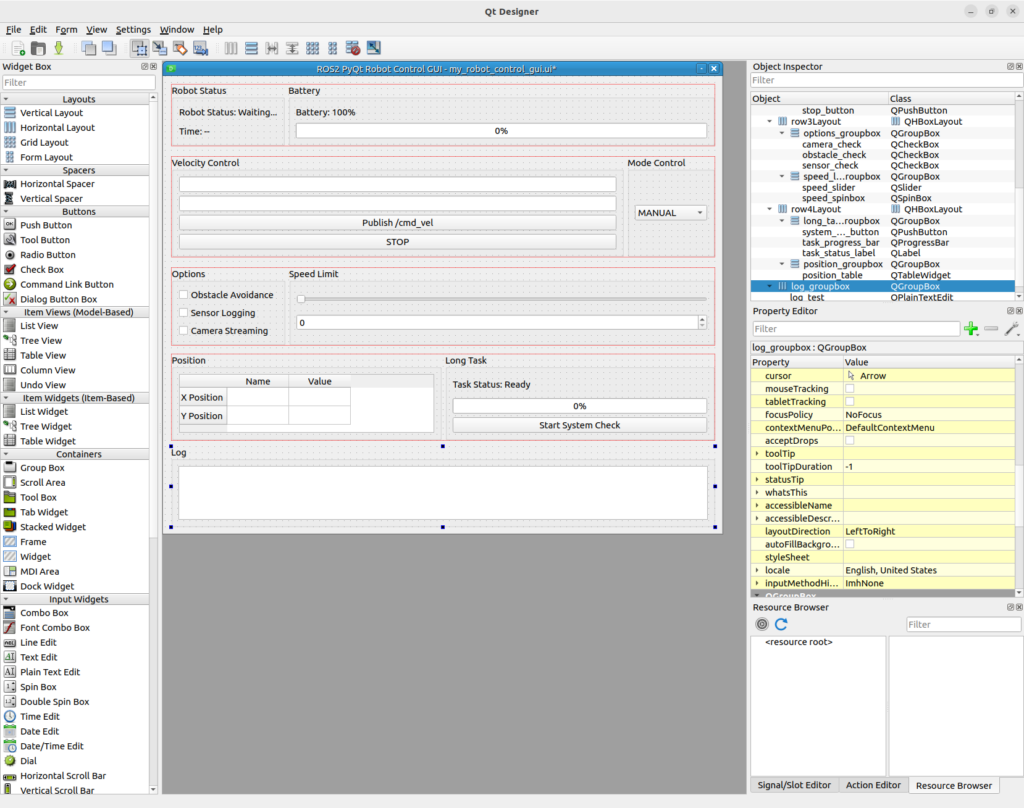This screenshot has width=1024, height=808.
Task: Apply Lay Out Vertically from toolbar
Action: click(x=251, y=48)
